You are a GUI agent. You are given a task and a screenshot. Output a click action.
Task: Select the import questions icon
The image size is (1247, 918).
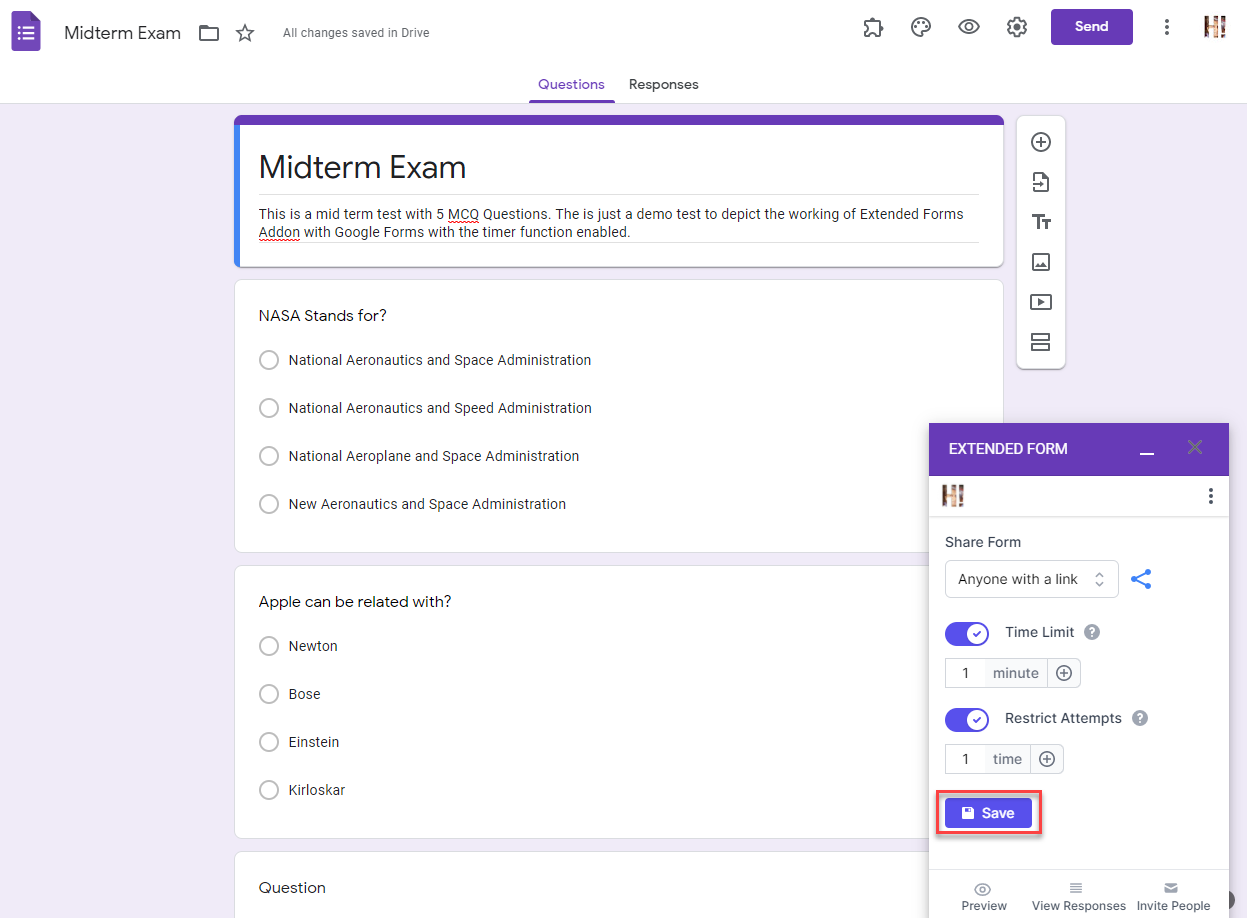(x=1041, y=182)
